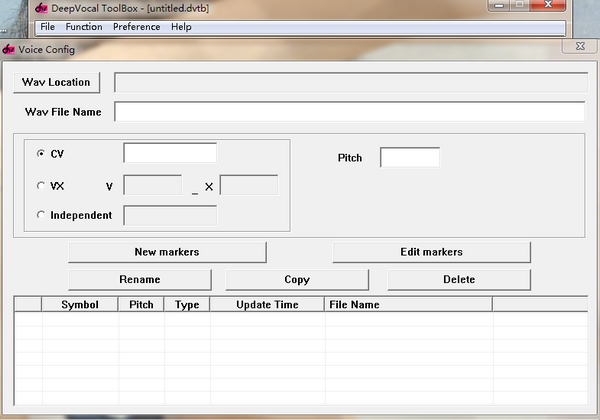Click the Rename button

[140, 280]
